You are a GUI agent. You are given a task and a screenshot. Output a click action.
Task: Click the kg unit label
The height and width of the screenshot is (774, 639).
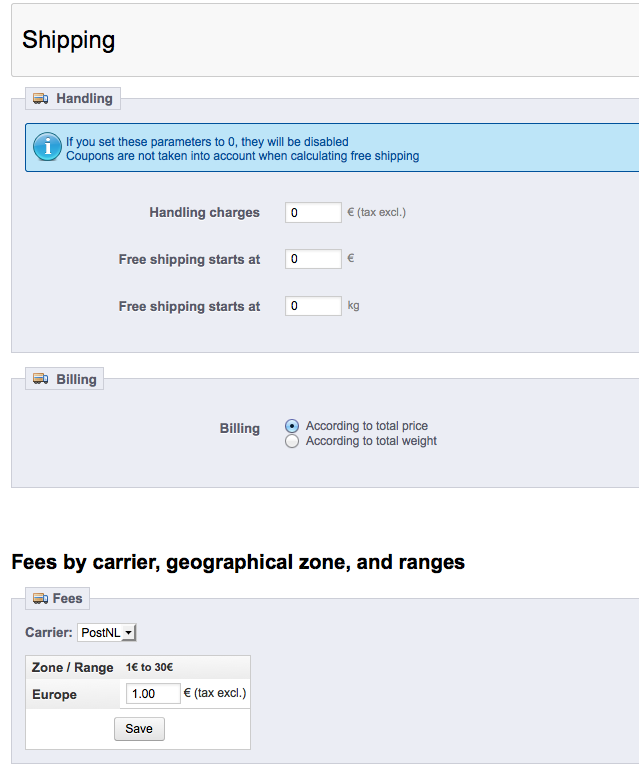[x=353, y=306]
